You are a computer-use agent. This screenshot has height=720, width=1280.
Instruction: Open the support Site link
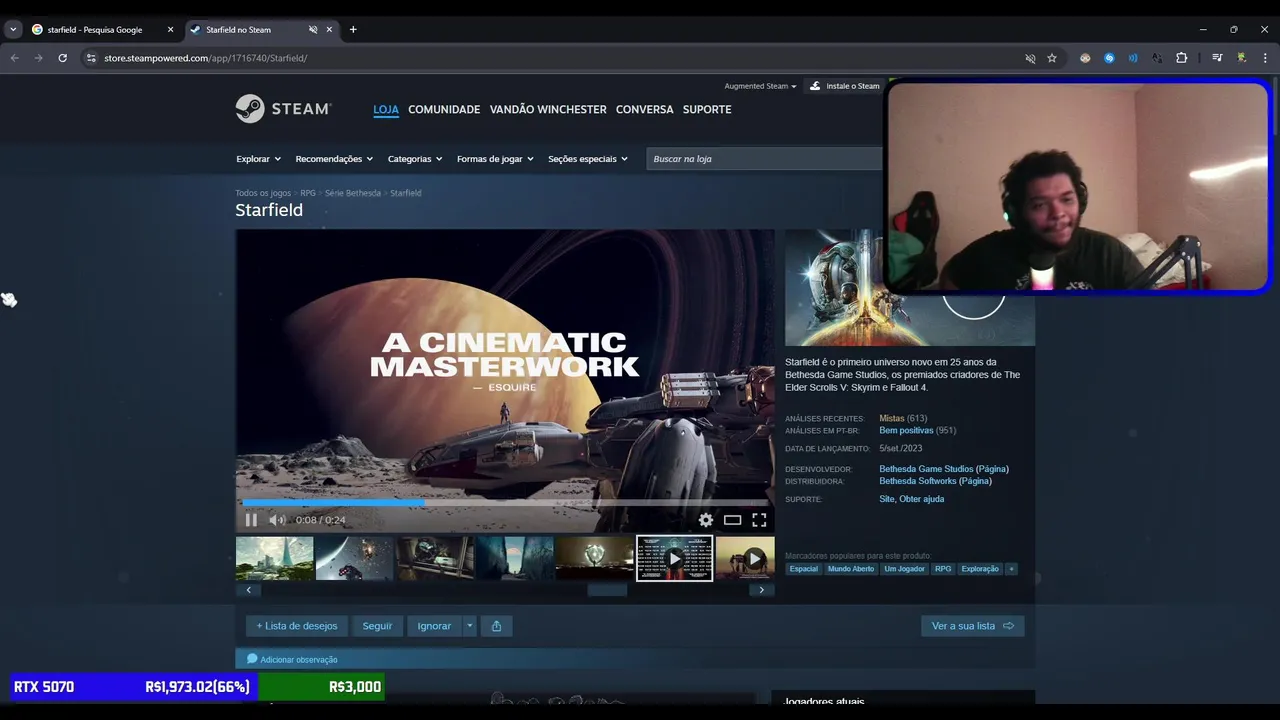(886, 499)
